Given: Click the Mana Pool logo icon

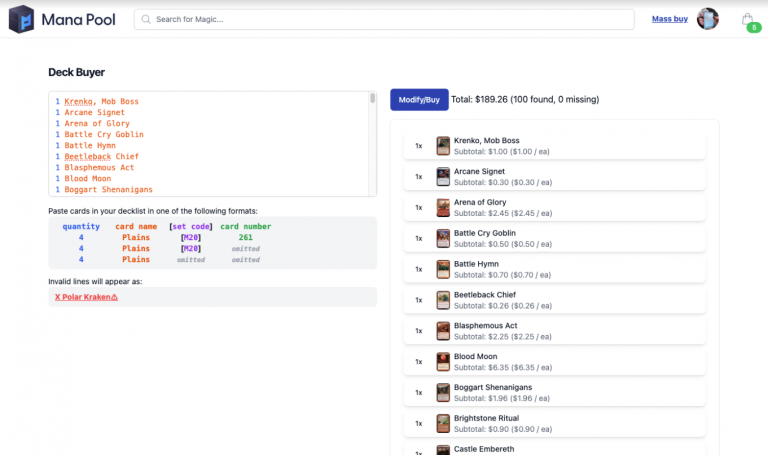Looking at the screenshot, I should (22, 19).
